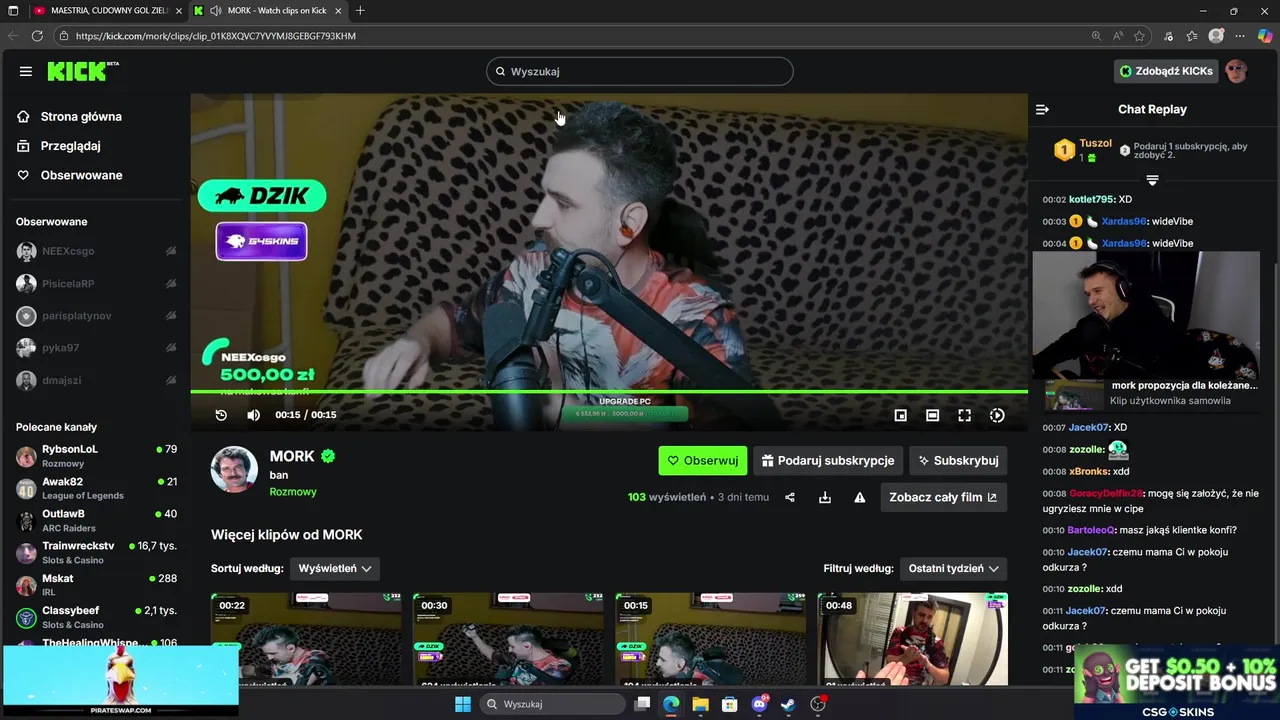Enter fullscreen video mode

[964, 415]
